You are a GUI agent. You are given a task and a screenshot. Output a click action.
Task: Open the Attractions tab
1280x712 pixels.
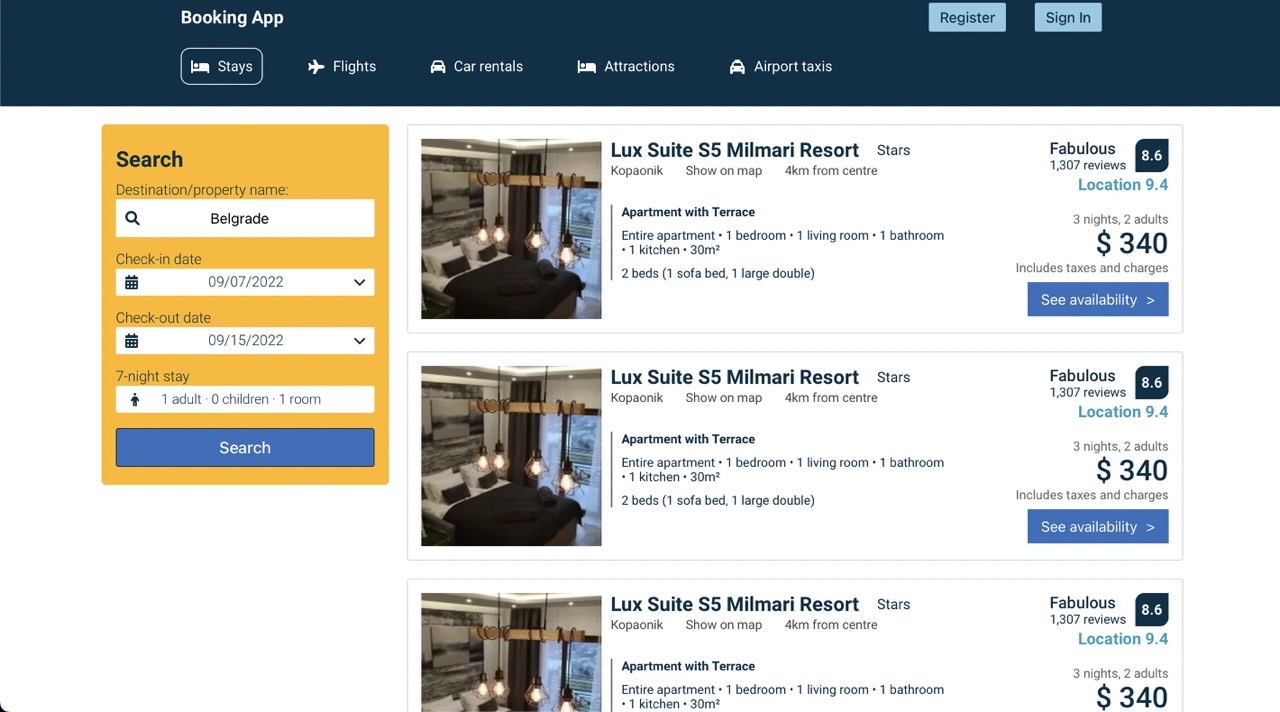(626, 67)
